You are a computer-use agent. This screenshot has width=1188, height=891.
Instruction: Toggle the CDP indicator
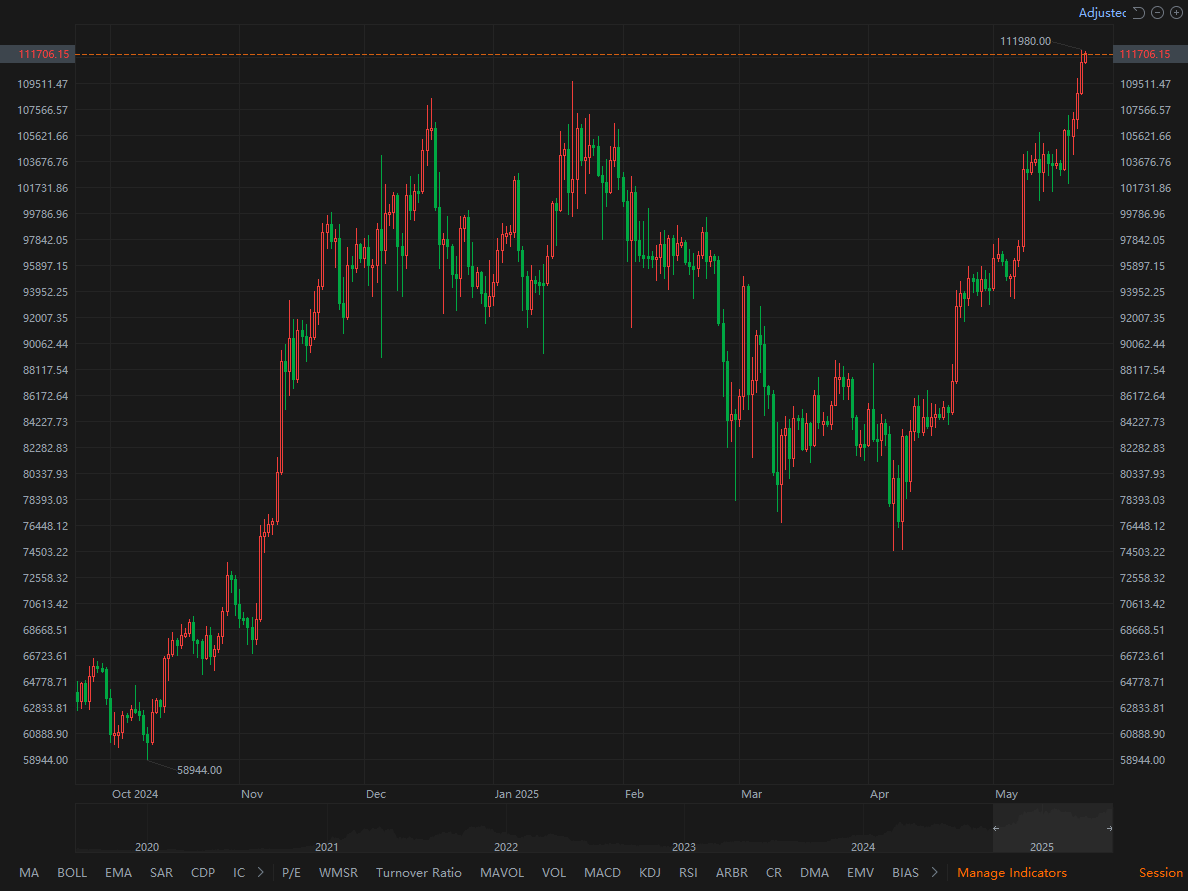coord(203,873)
